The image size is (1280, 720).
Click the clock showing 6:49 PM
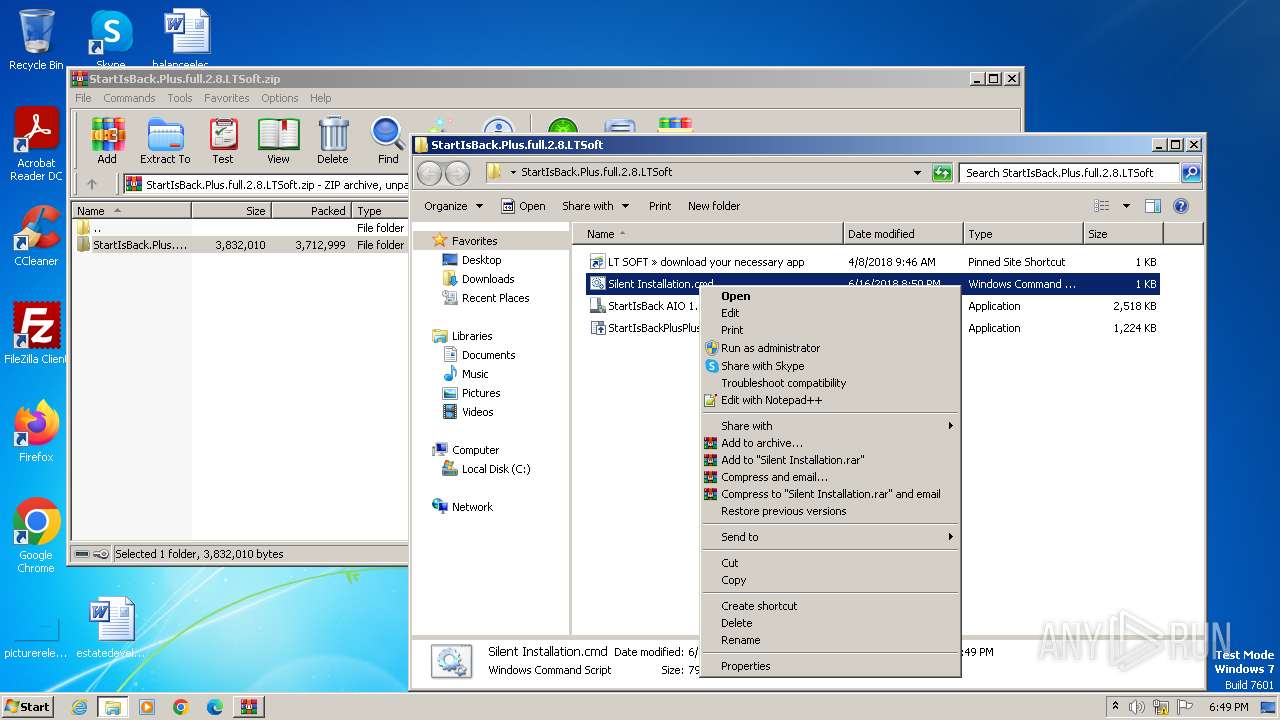tap(1228, 707)
